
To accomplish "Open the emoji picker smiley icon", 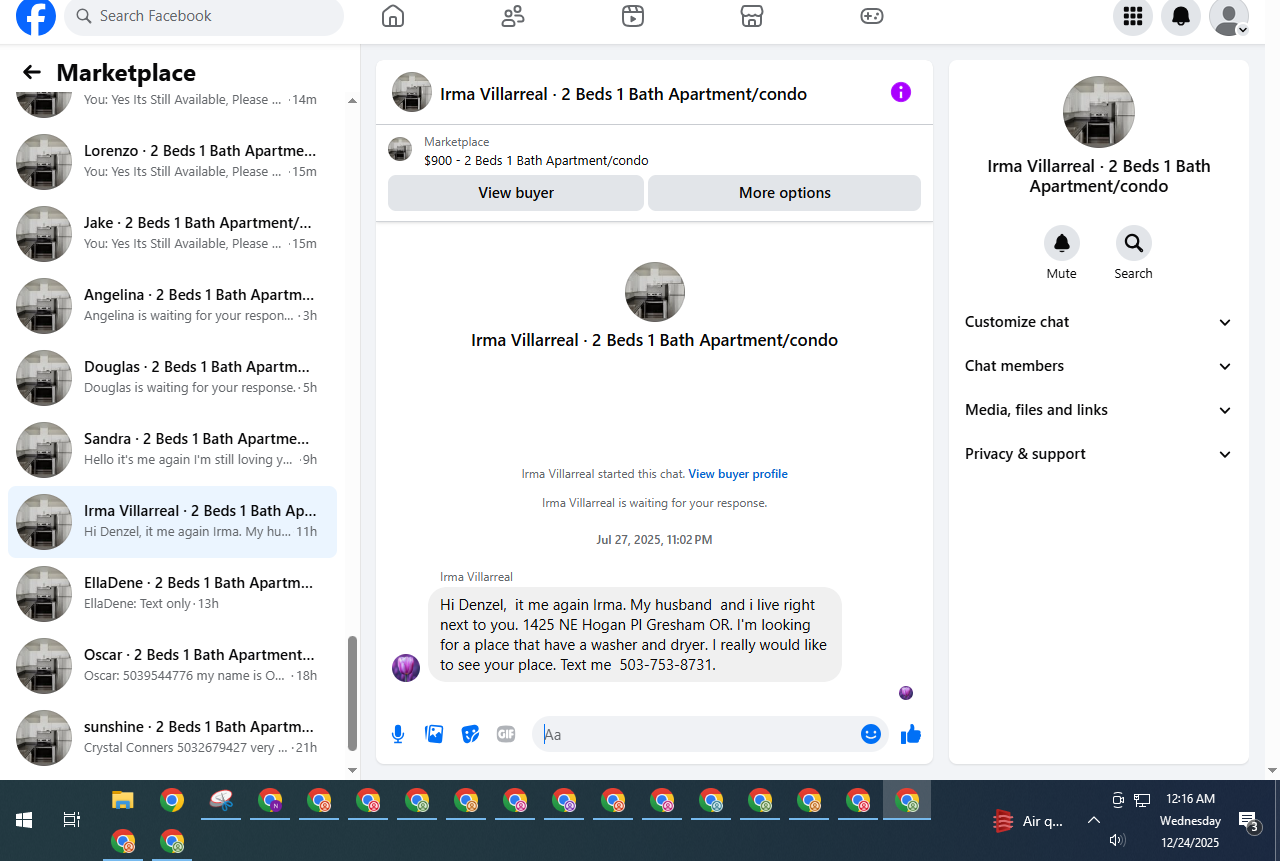I will tap(871, 734).
